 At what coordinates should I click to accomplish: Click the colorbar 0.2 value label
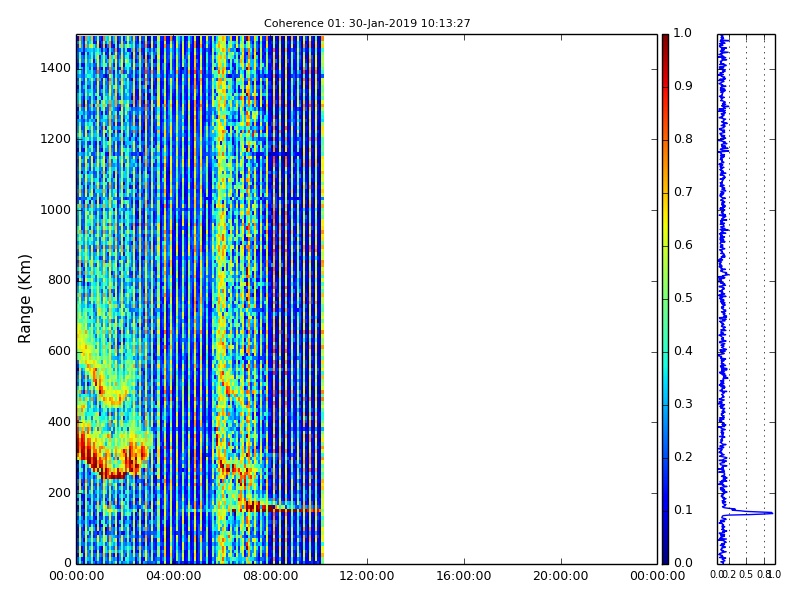point(683,457)
